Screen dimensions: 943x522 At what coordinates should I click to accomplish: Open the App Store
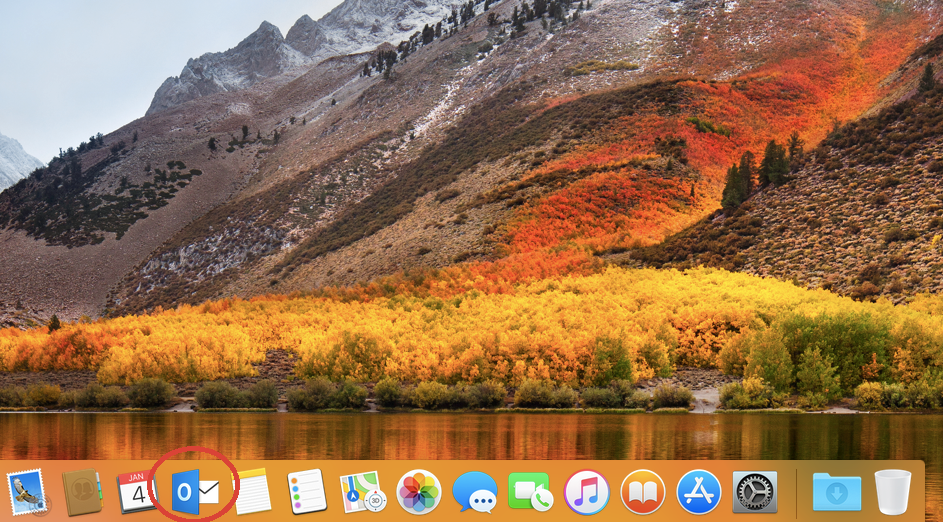tap(699, 492)
